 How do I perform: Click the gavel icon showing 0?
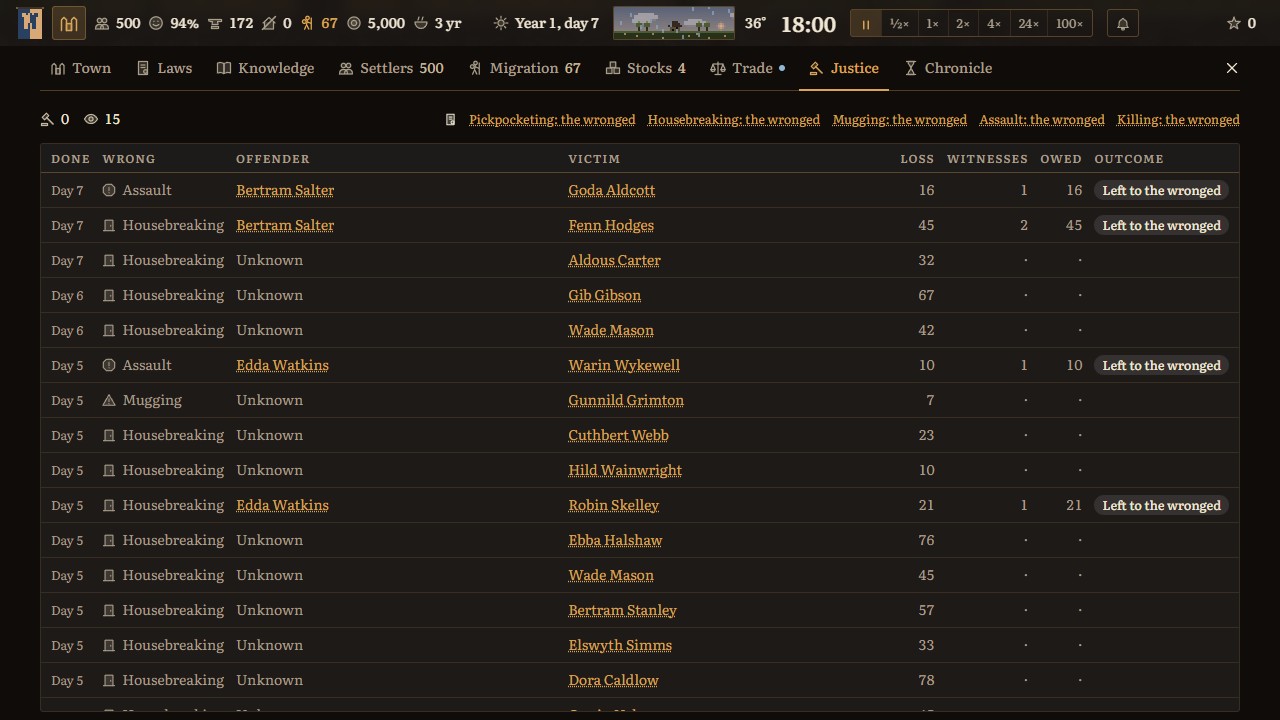[x=47, y=119]
